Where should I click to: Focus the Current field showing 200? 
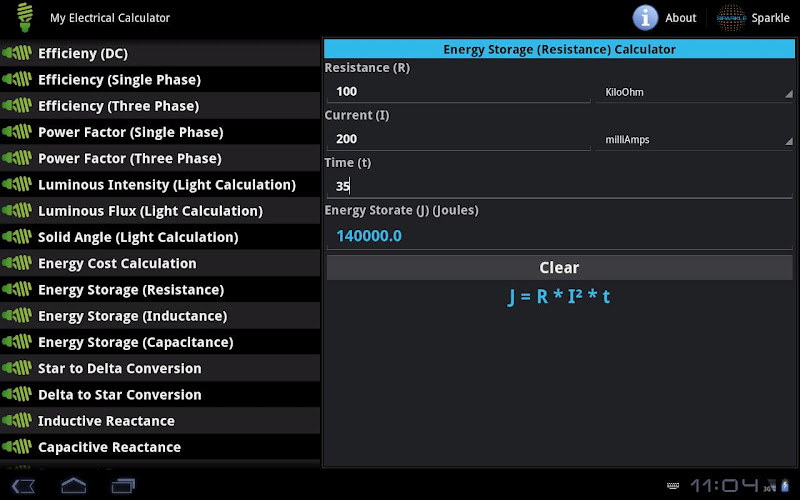pos(458,139)
